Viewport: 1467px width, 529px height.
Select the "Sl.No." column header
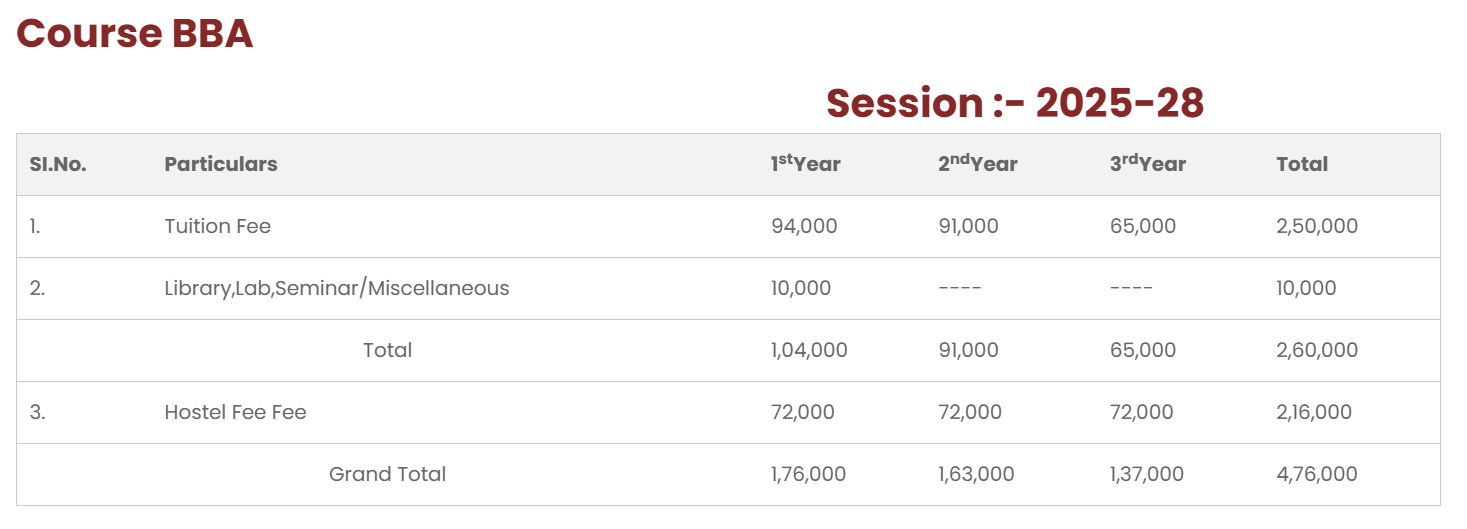58,165
